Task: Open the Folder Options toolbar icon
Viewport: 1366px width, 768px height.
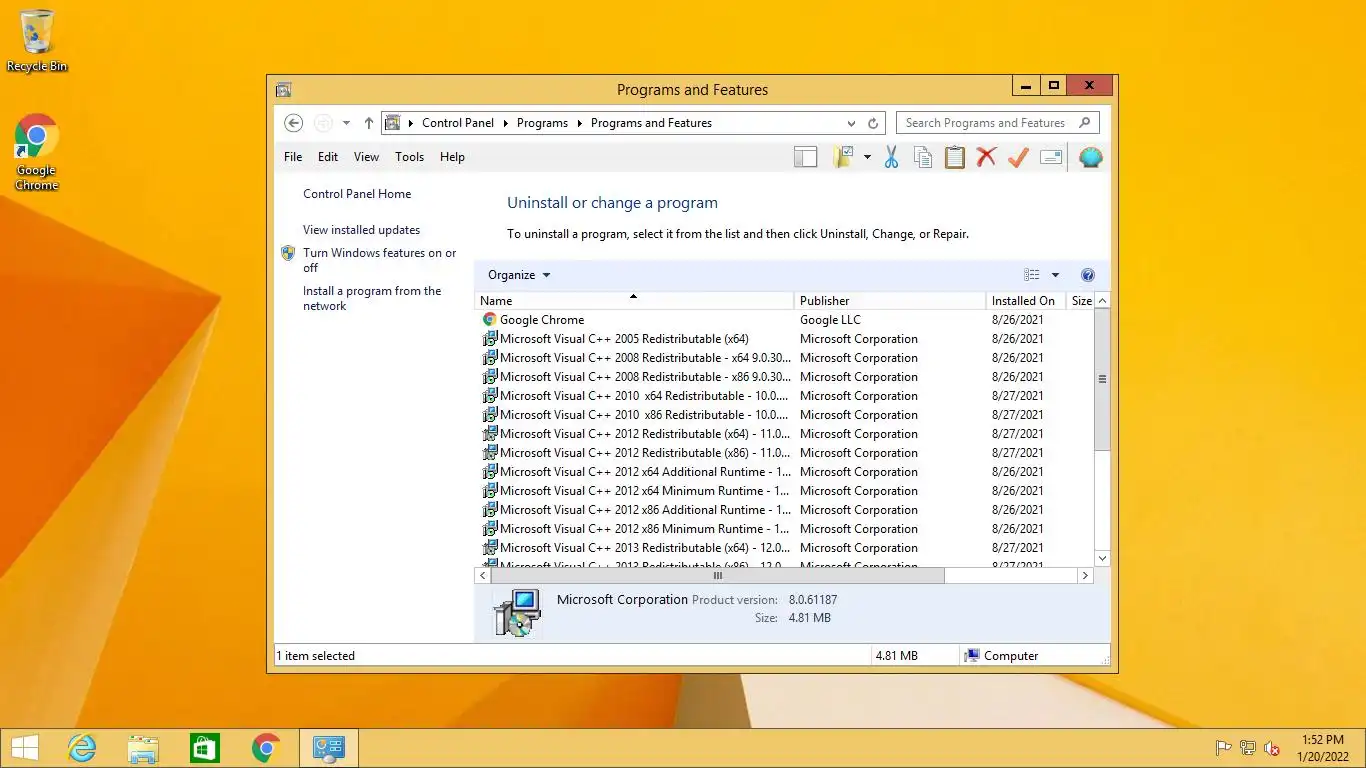Action: [x=844, y=157]
